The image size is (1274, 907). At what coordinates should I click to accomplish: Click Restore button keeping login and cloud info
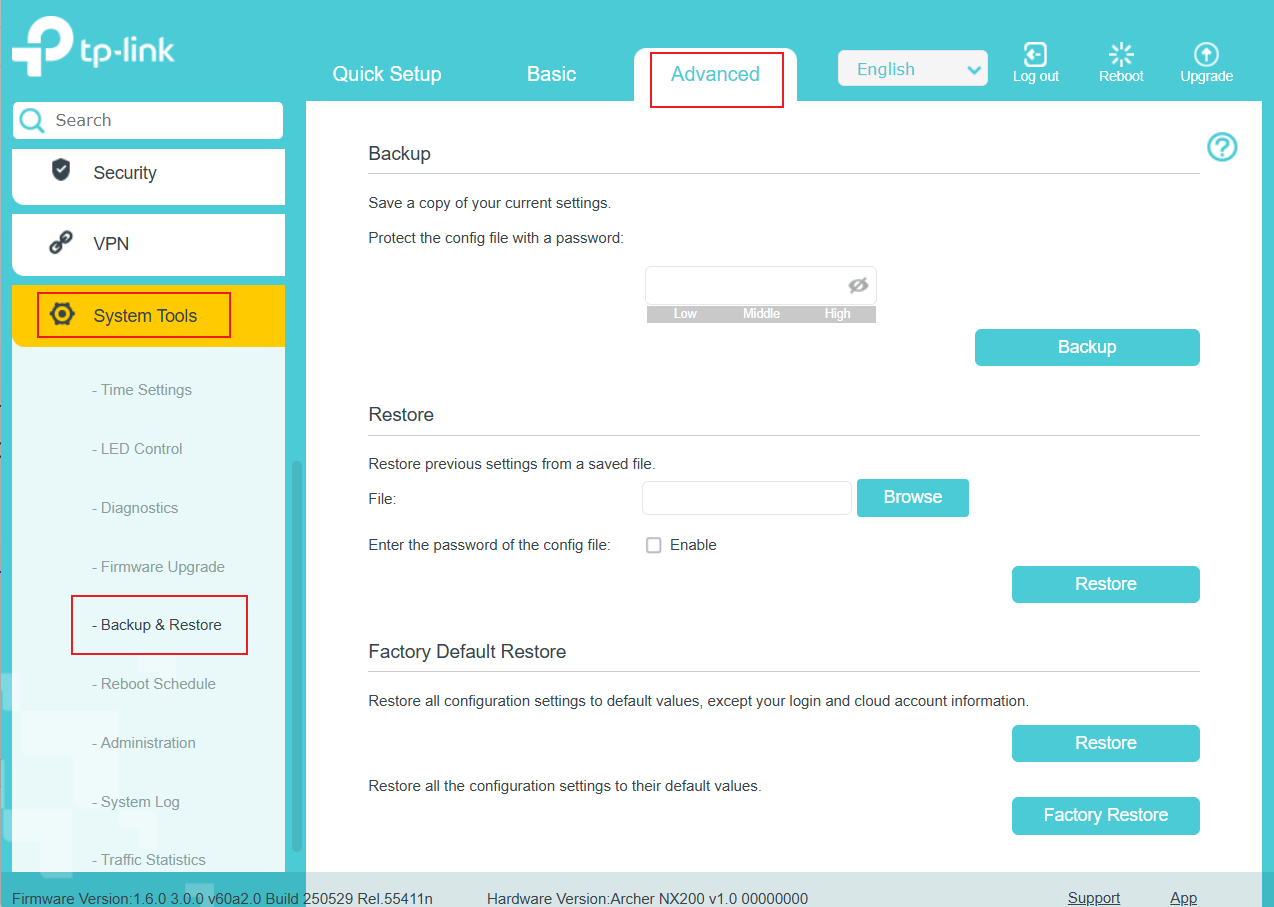pyautogui.click(x=1106, y=743)
